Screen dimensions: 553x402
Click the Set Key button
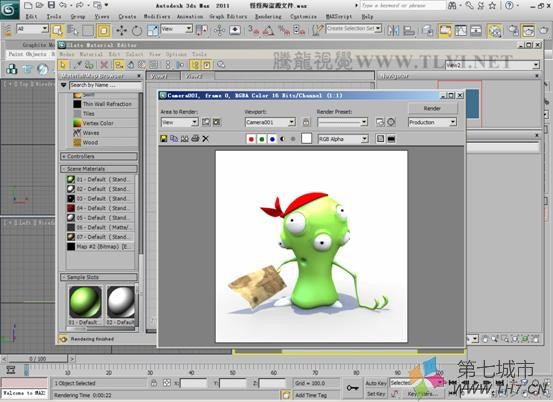(x=376, y=394)
